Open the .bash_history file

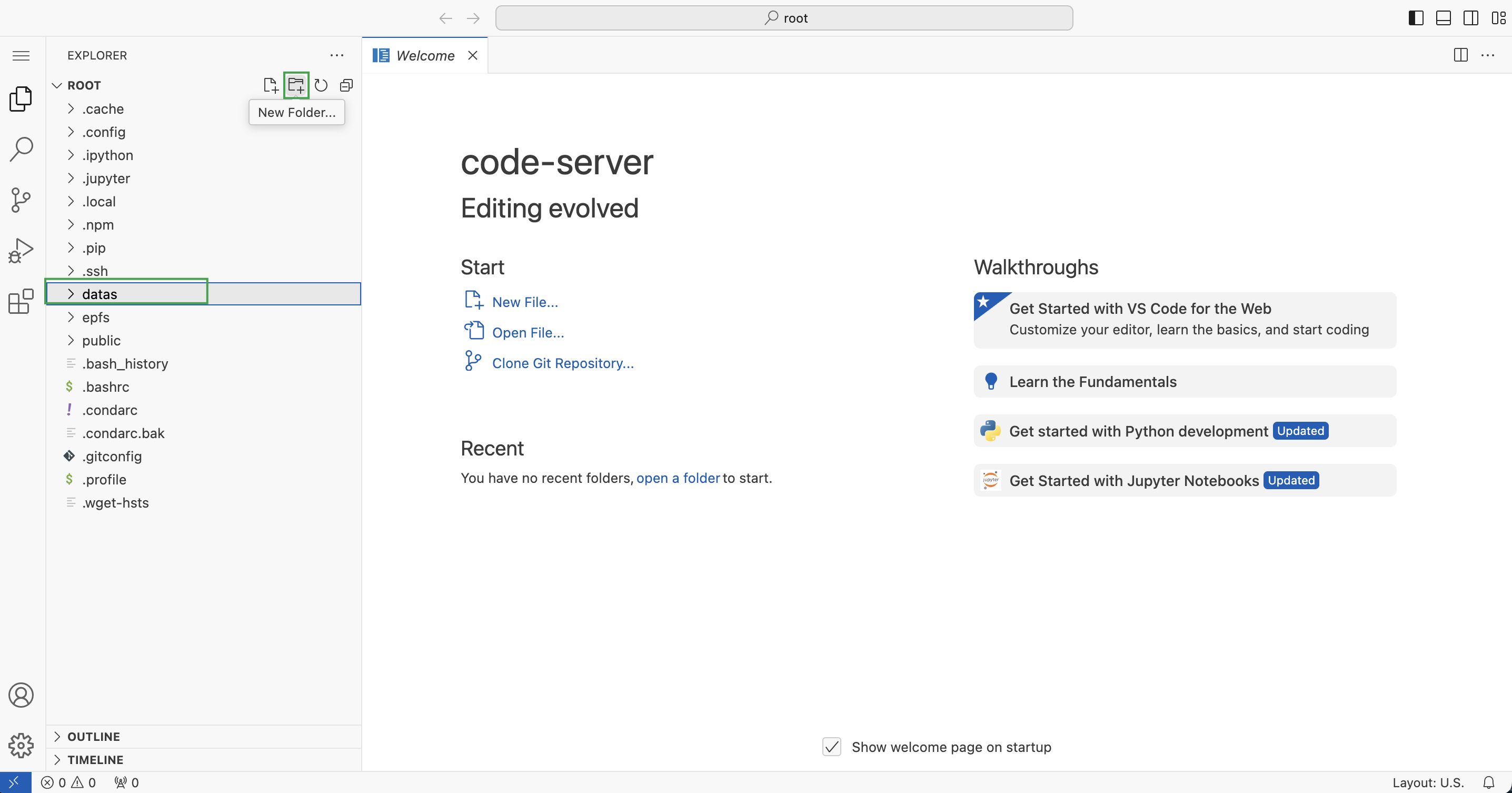click(x=203, y=364)
